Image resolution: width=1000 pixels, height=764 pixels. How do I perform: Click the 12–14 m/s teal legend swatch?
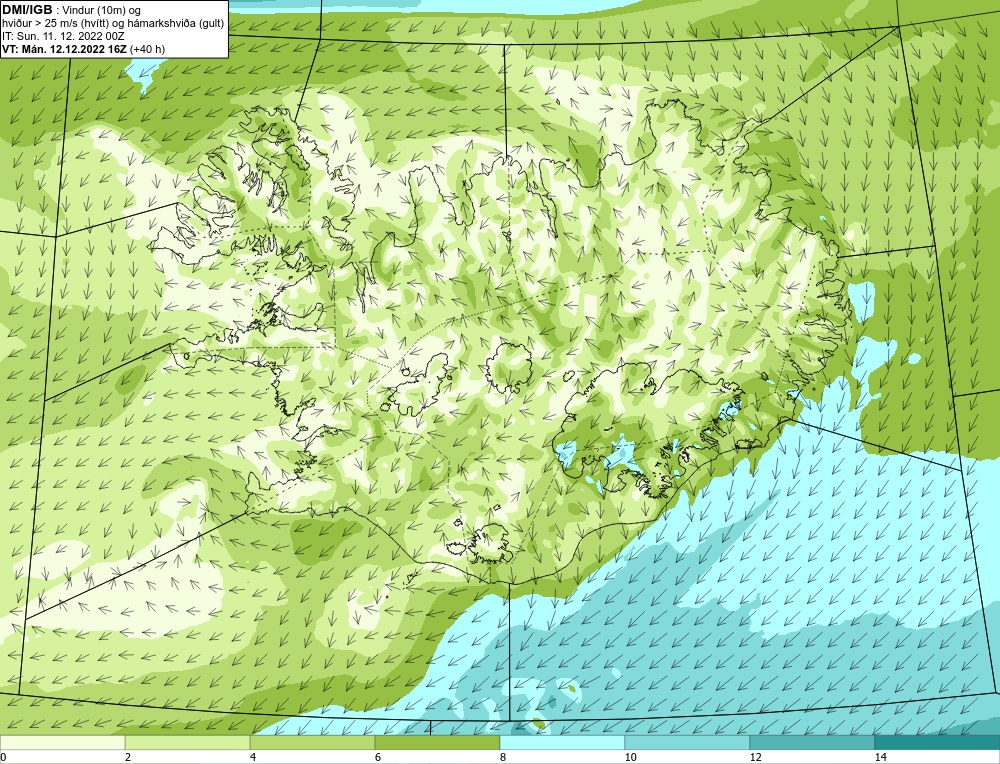pyautogui.click(x=812, y=743)
